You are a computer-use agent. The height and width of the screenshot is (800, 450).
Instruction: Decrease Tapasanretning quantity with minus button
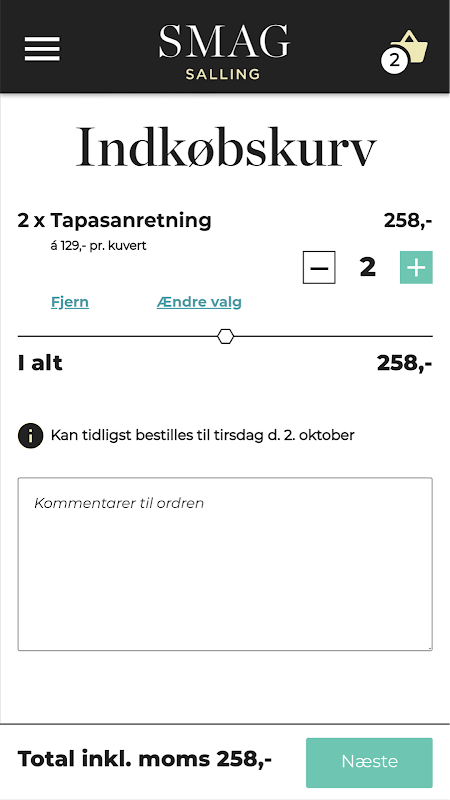[x=319, y=267]
